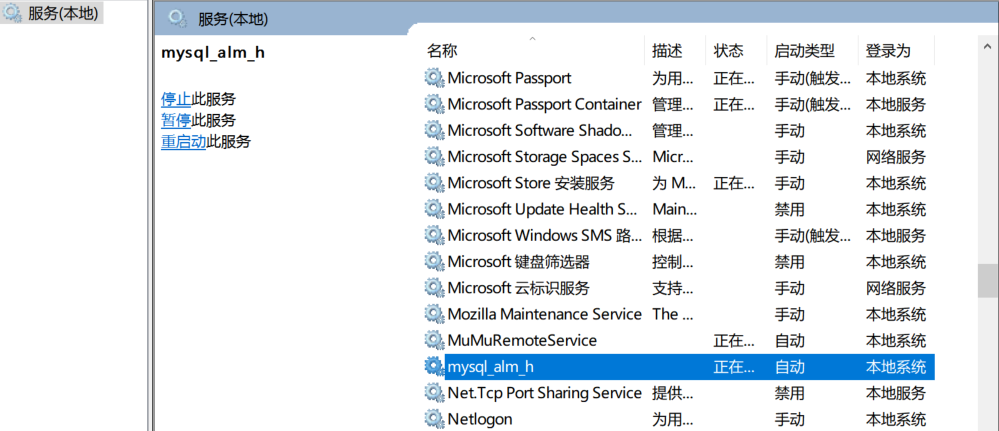Viewport: 999px width, 431px height.
Task: Click the gear icon for Microsoft Passport Container
Action: tap(435, 104)
